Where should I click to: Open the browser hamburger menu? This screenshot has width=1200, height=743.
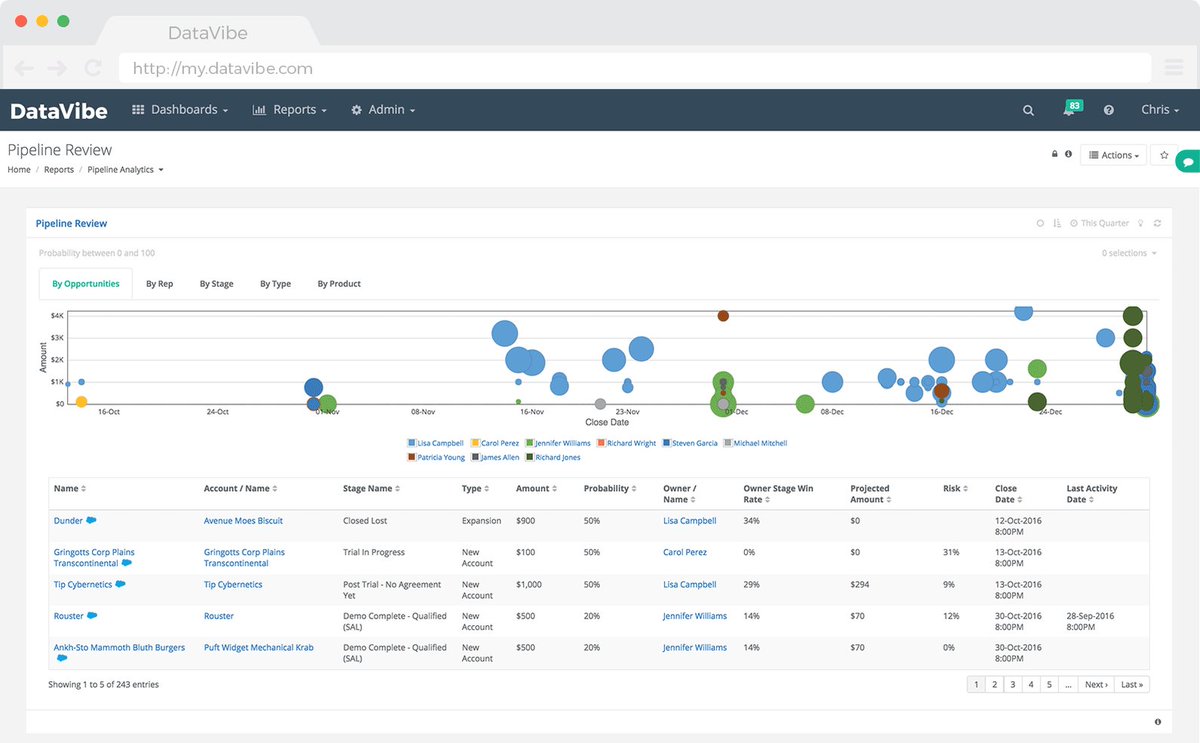1174,69
